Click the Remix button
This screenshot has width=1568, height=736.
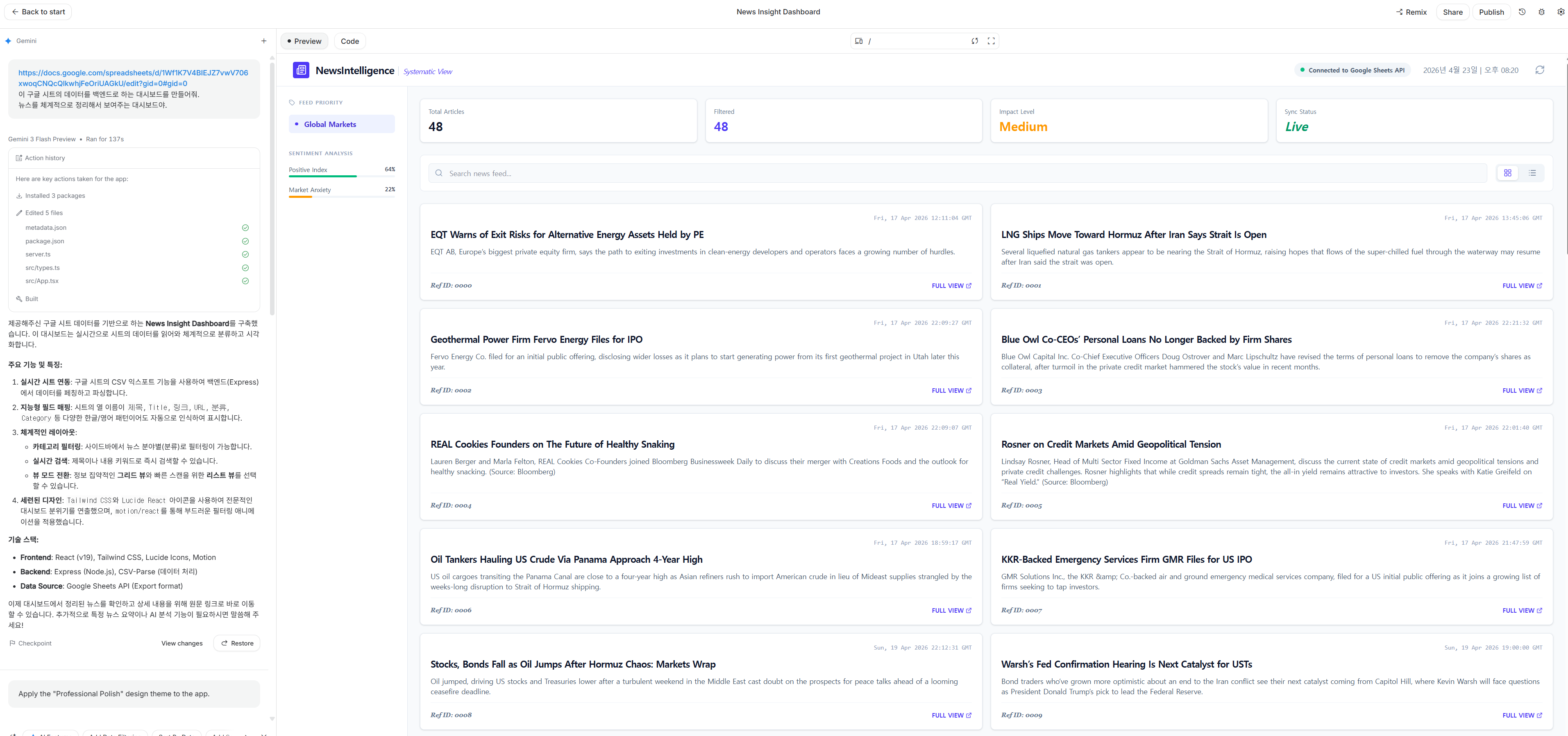(1411, 12)
